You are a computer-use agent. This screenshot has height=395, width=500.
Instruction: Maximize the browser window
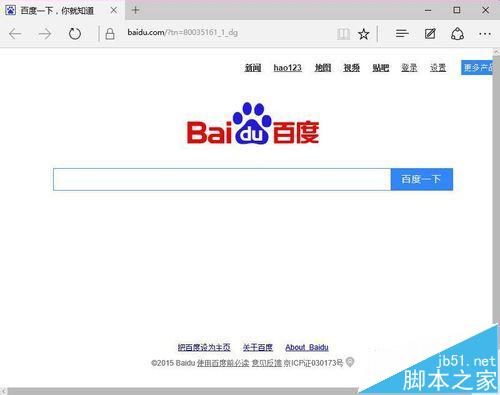(457, 10)
